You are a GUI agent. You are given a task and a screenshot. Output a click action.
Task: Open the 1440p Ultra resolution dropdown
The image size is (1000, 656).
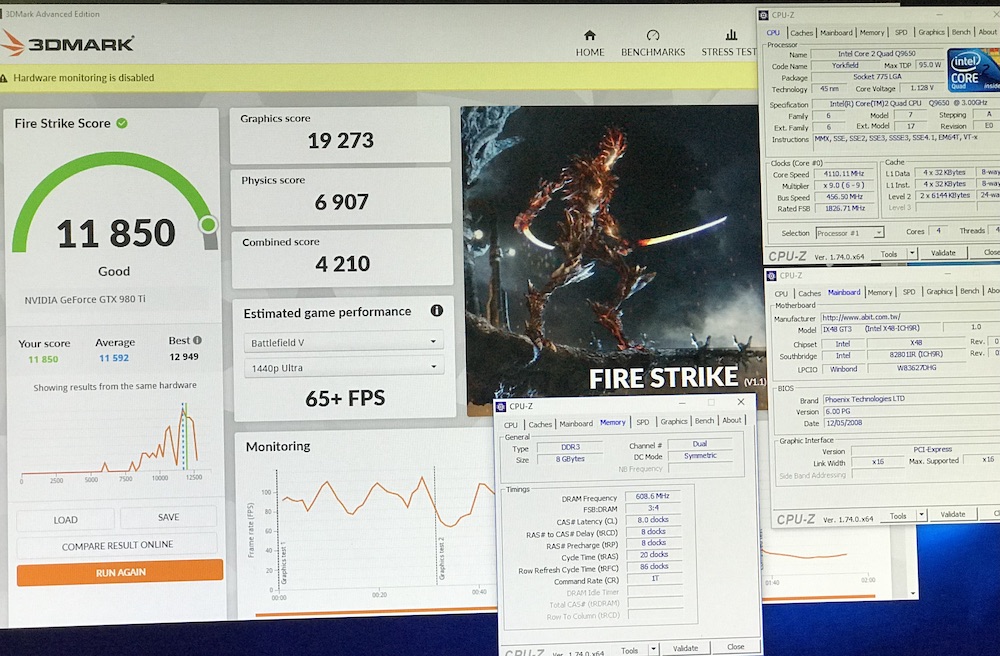[x=344, y=367]
